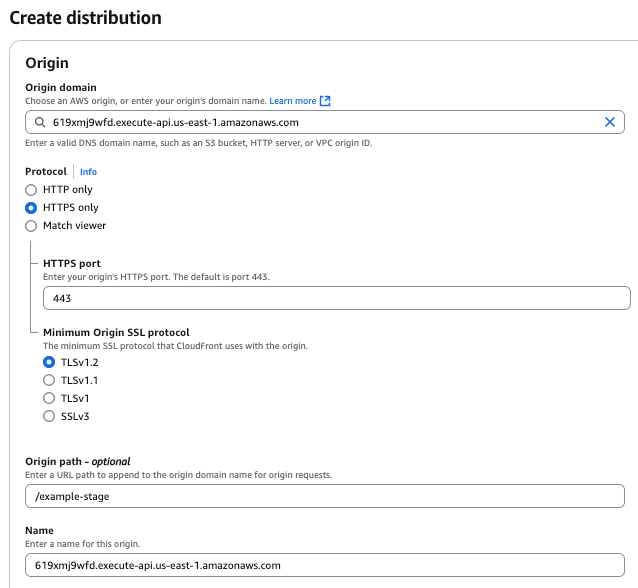638x588 pixels.
Task: Focus the Origin path field with /example-stage
Action: coord(325,496)
